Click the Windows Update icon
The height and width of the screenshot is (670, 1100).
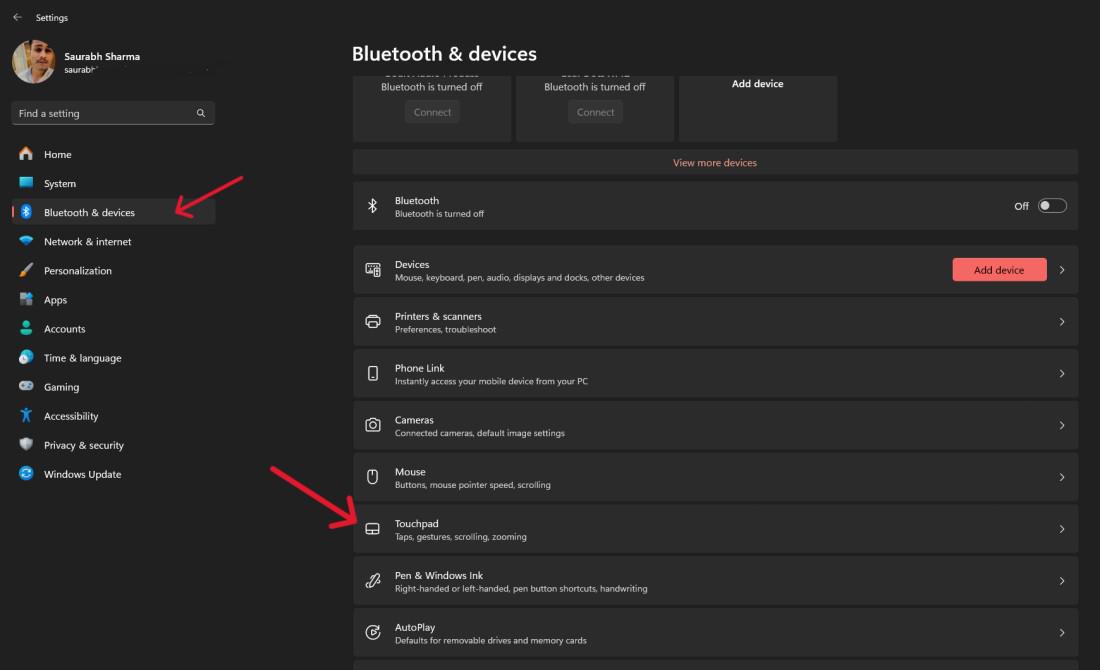(x=26, y=474)
